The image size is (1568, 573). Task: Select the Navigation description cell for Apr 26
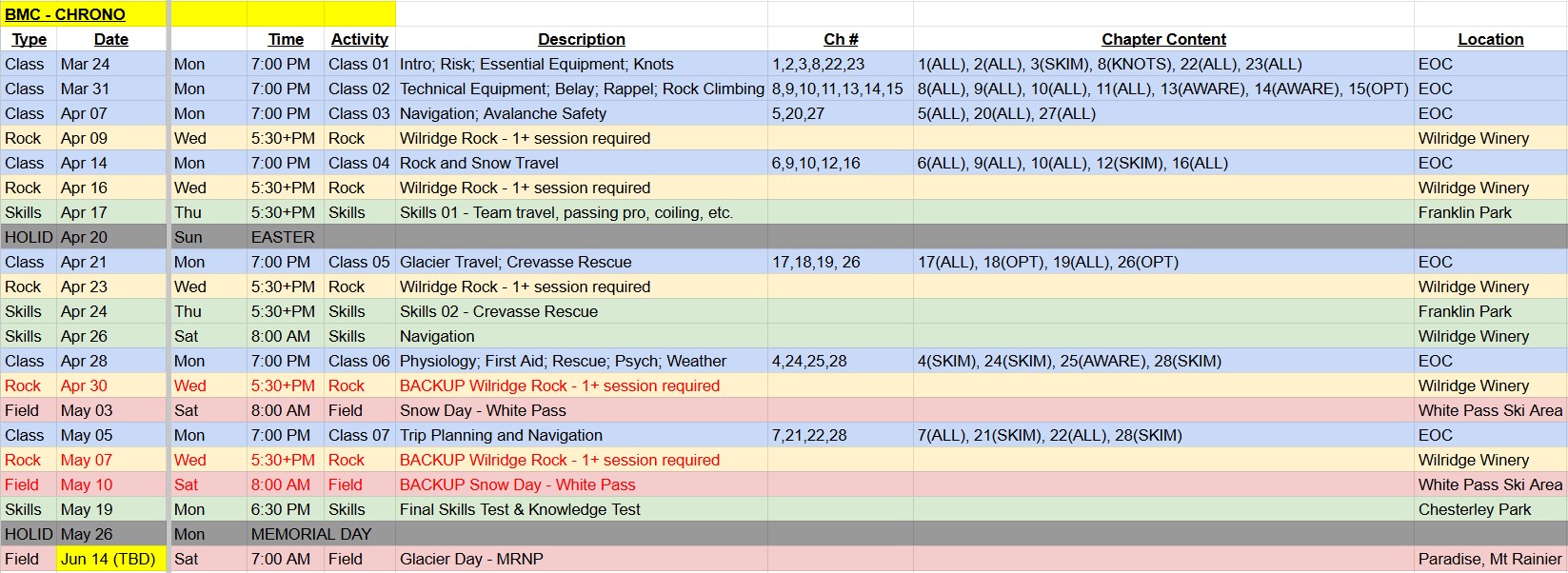pos(582,336)
